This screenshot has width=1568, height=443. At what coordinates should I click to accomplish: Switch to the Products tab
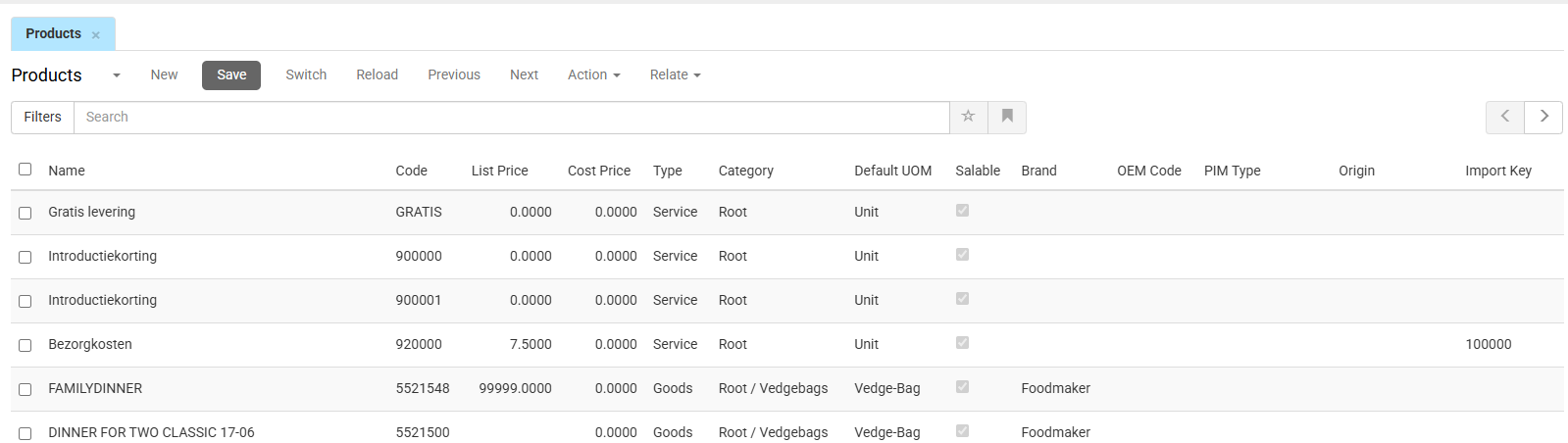pyautogui.click(x=54, y=33)
